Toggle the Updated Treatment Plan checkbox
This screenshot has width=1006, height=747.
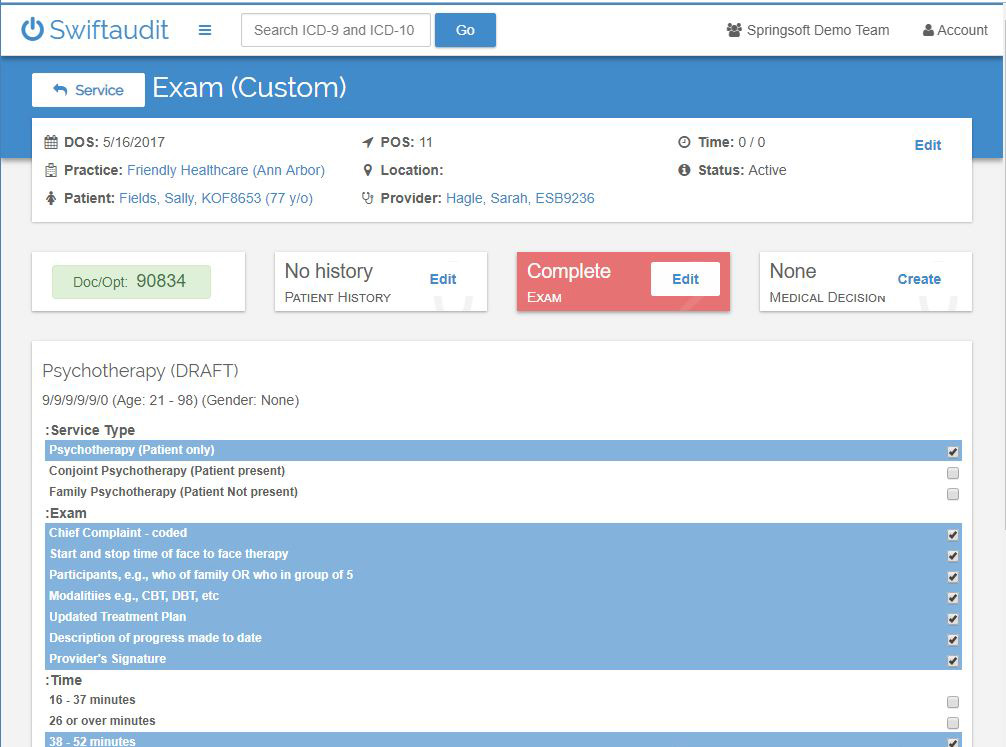[x=952, y=618]
